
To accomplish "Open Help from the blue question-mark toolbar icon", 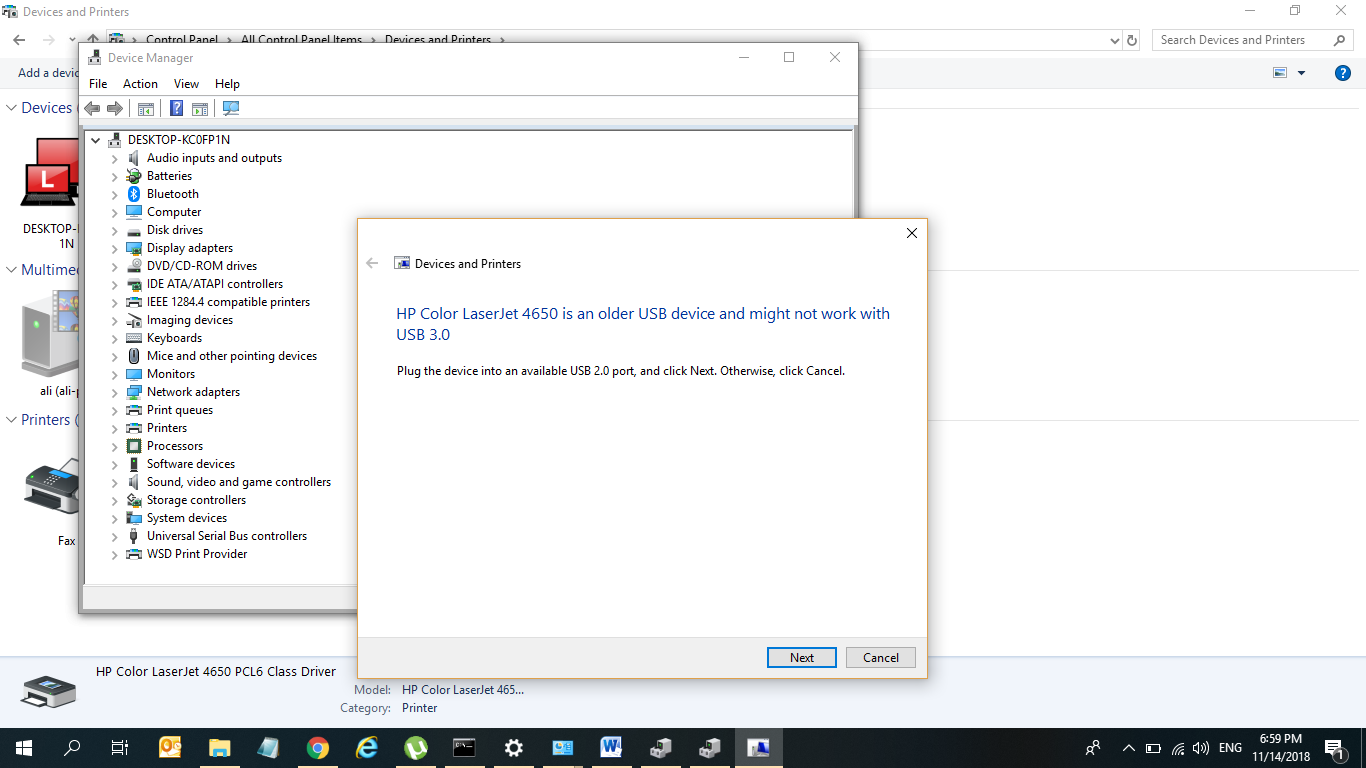I will 176,108.
